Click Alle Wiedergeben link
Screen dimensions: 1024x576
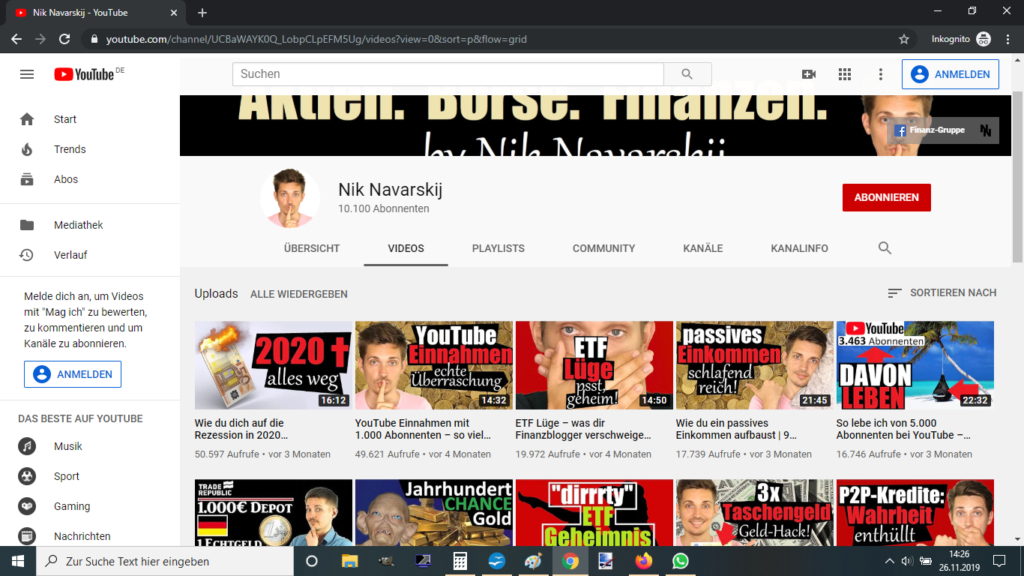298,295
